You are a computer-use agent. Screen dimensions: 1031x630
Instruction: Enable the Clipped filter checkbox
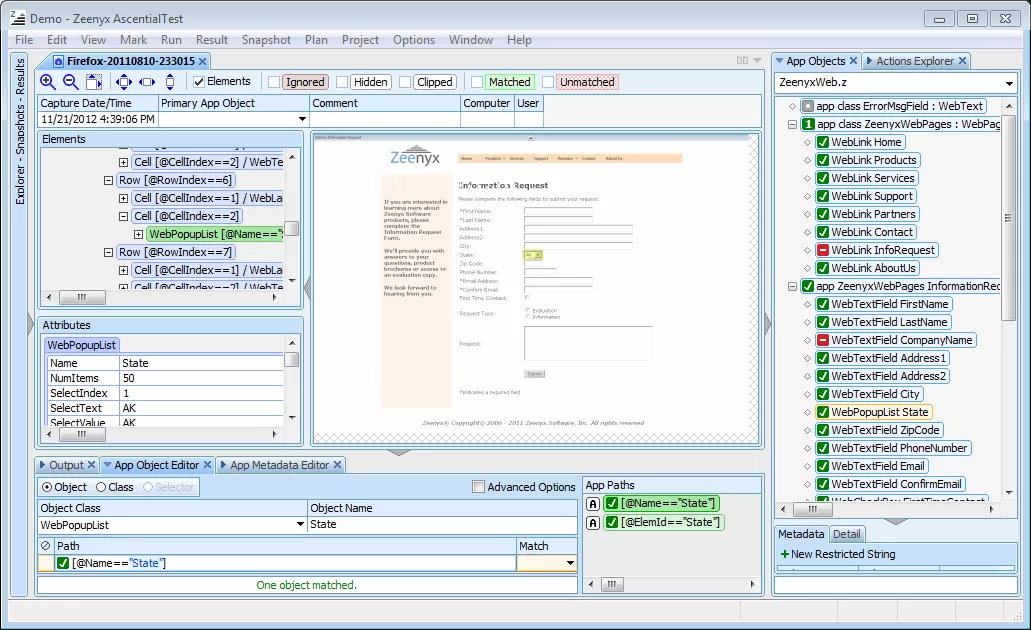pos(406,82)
